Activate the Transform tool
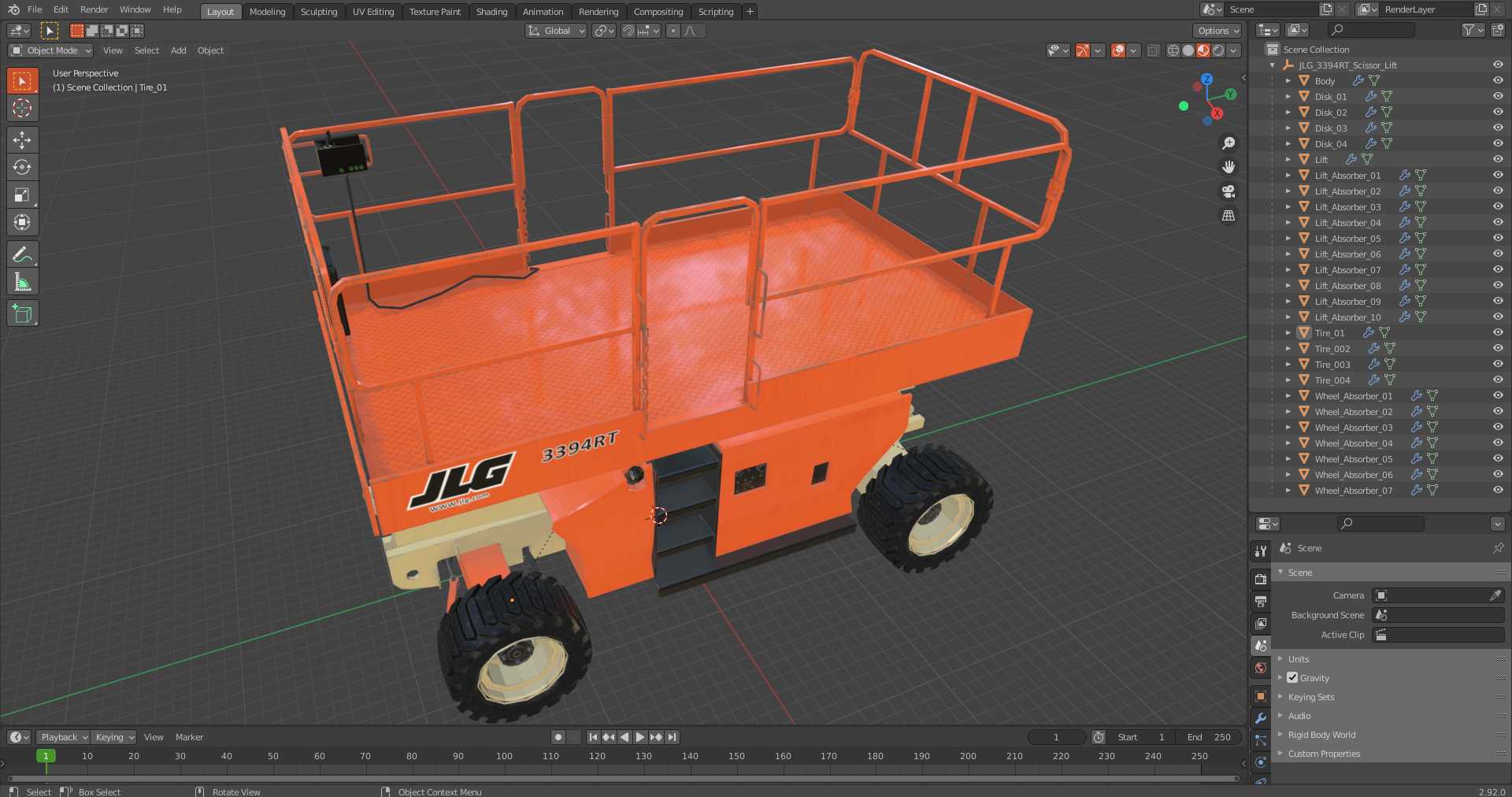The width and height of the screenshot is (1512, 797). [22, 222]
